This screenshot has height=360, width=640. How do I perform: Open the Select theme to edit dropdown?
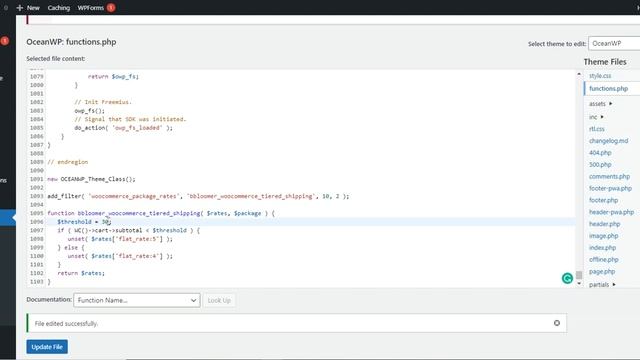614,43
